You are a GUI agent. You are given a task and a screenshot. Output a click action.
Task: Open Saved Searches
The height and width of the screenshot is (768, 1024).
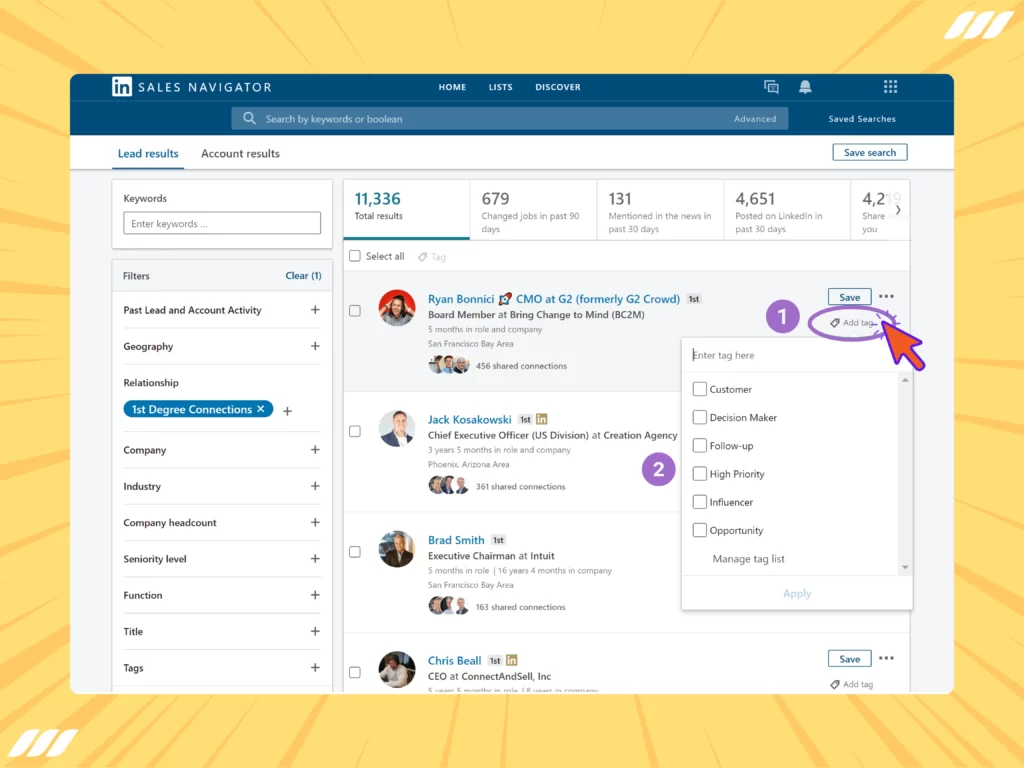pos(861,119)
